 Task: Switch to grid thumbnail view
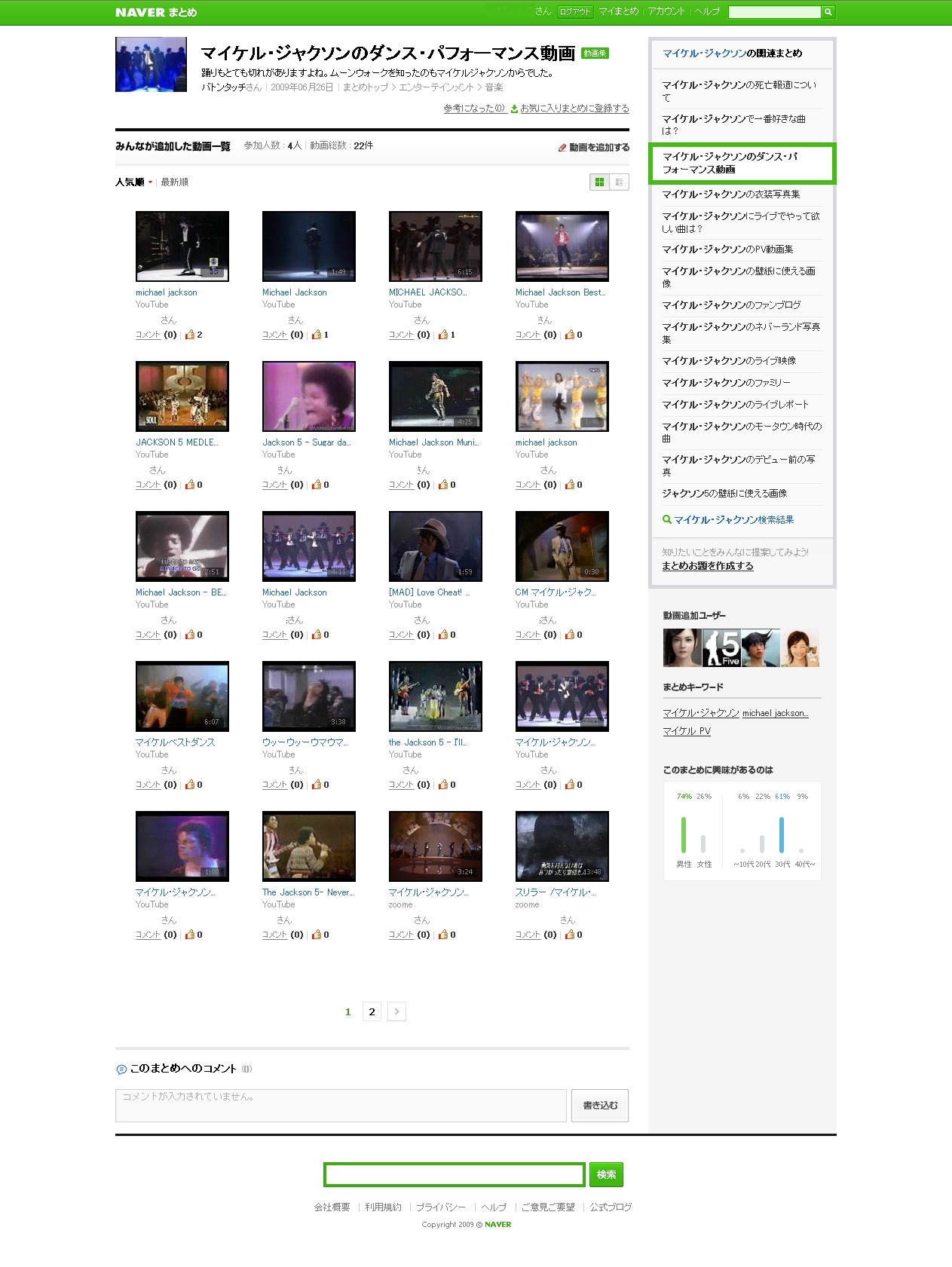[x=600, y=182]
